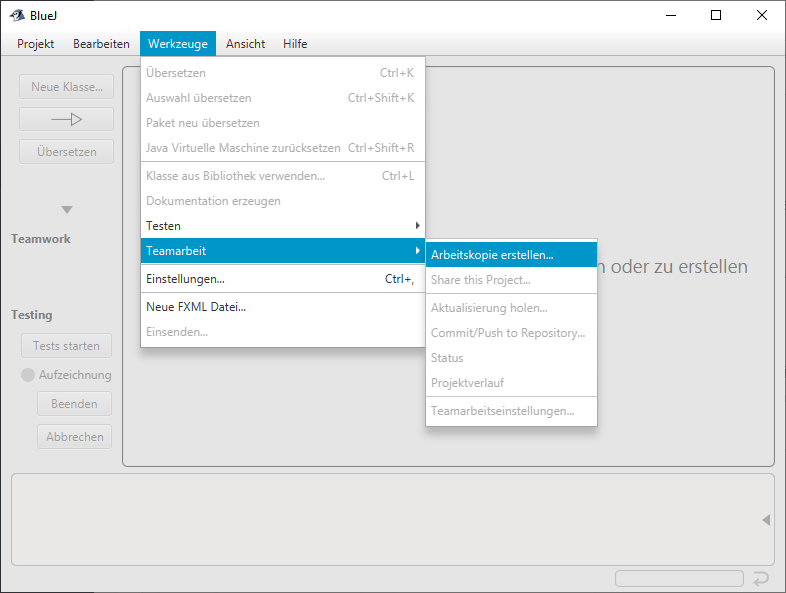Click the Übersetzen sidebar button
The height and width of the screenshot is (593, 786).
[x=67, y=152]
